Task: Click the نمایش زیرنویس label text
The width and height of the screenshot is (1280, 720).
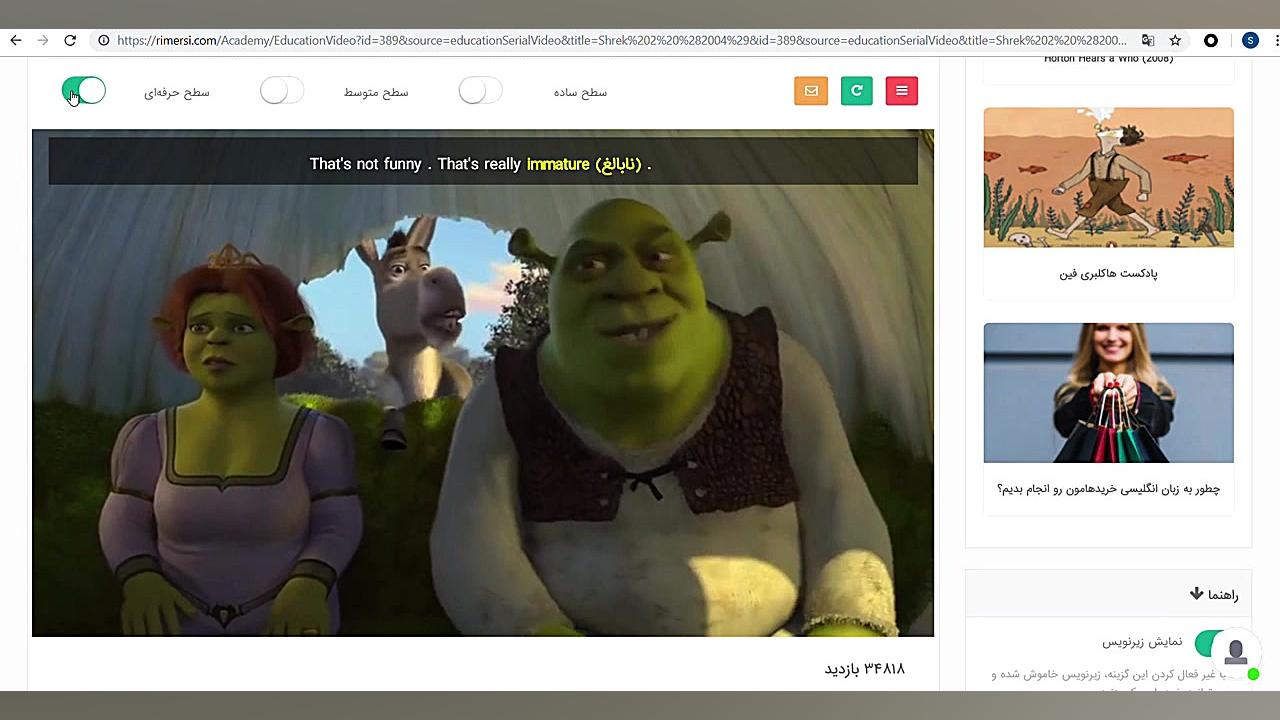Action: [x=1142, y=642]
